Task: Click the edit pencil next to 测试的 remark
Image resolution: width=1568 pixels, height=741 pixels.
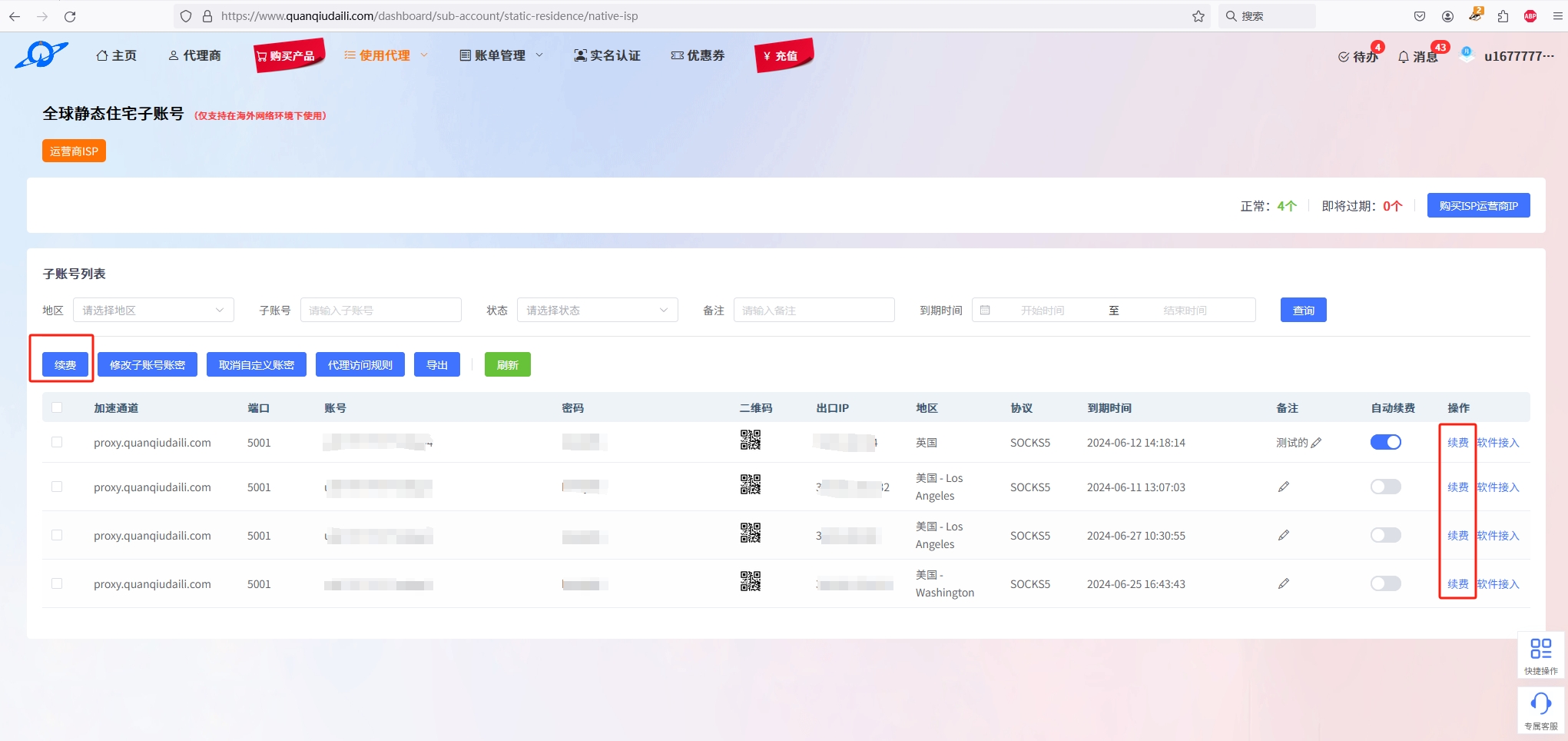Action: (x=1316, y=443)
